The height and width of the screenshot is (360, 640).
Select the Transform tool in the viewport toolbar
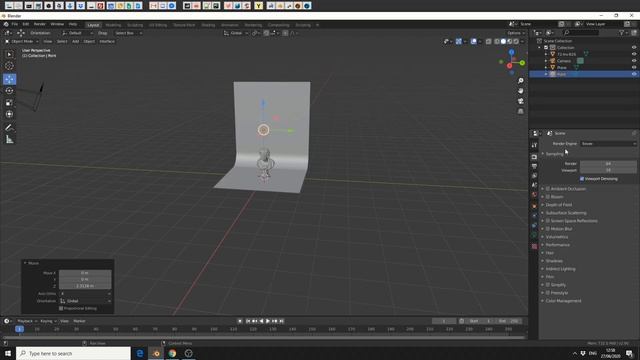(x=9, y=114)
